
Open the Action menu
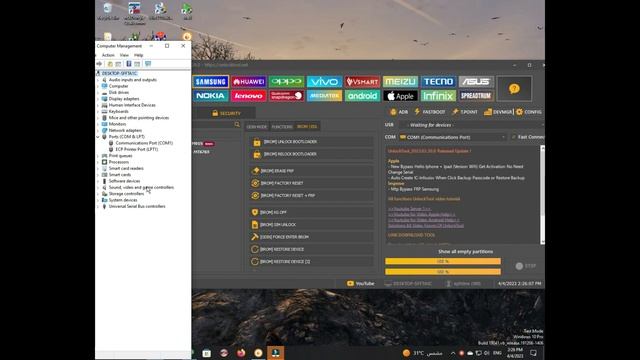108,55
